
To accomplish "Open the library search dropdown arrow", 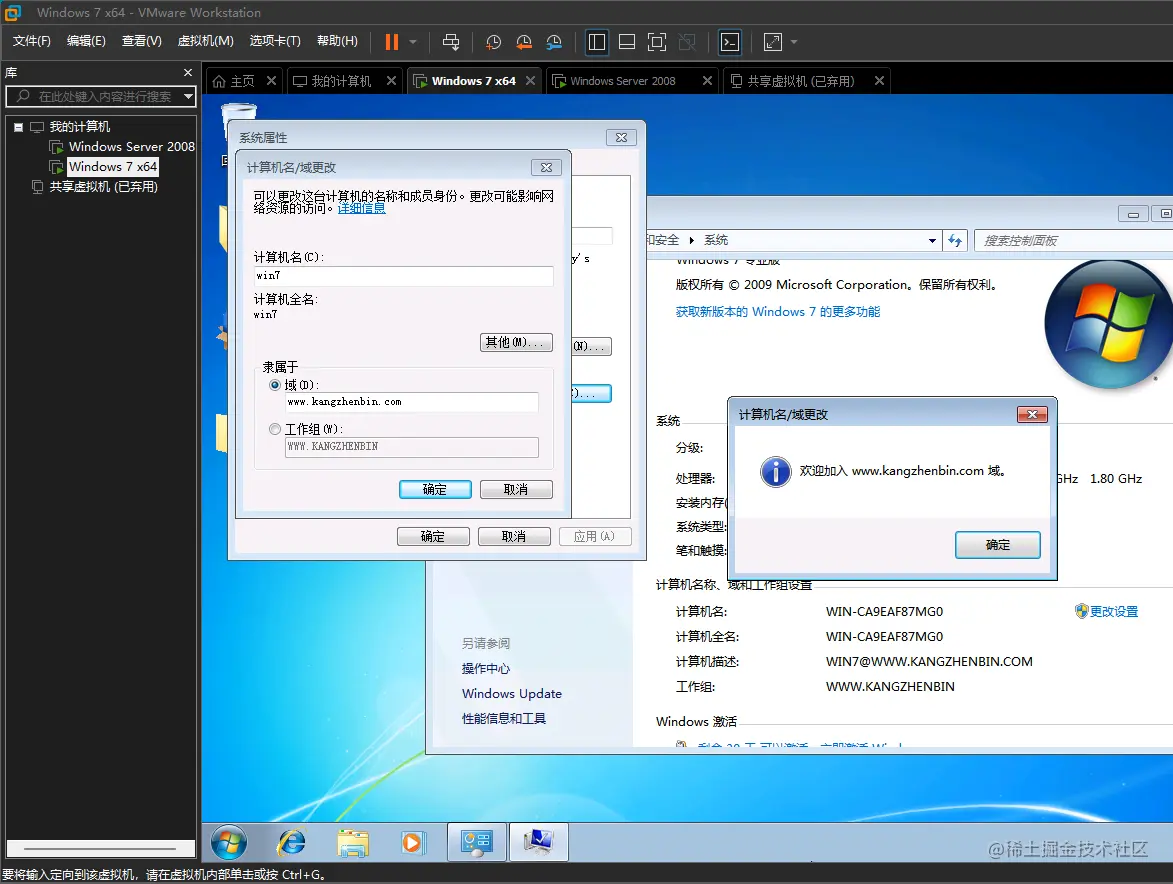I will tap(189, 96).
